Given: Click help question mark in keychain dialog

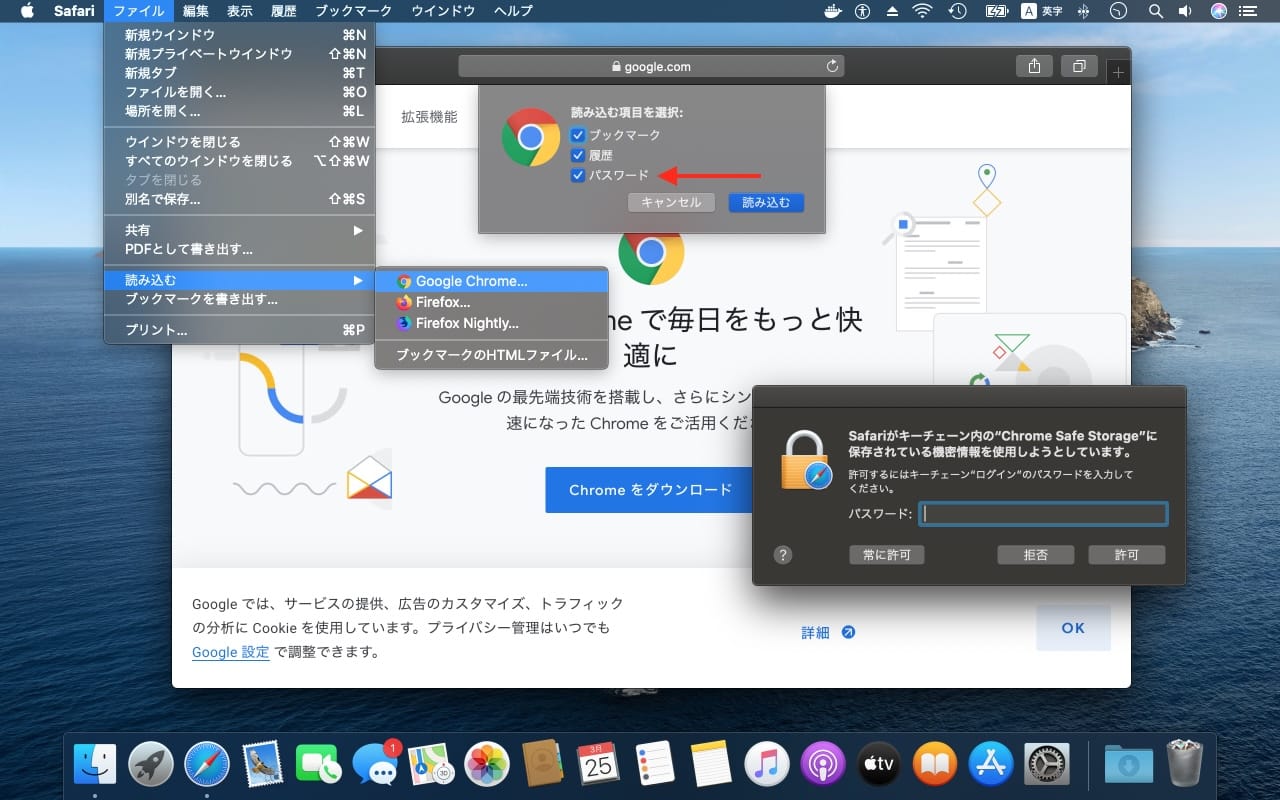Looking at the screenshot, I should click(x=783, y=554).
